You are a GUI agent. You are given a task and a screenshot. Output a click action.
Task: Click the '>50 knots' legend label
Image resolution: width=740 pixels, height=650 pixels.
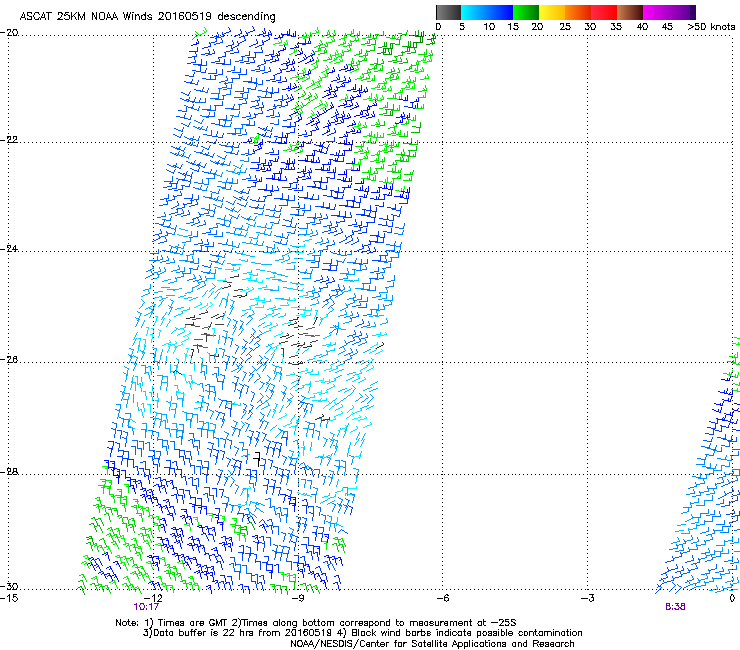click(x=711, y=26)
